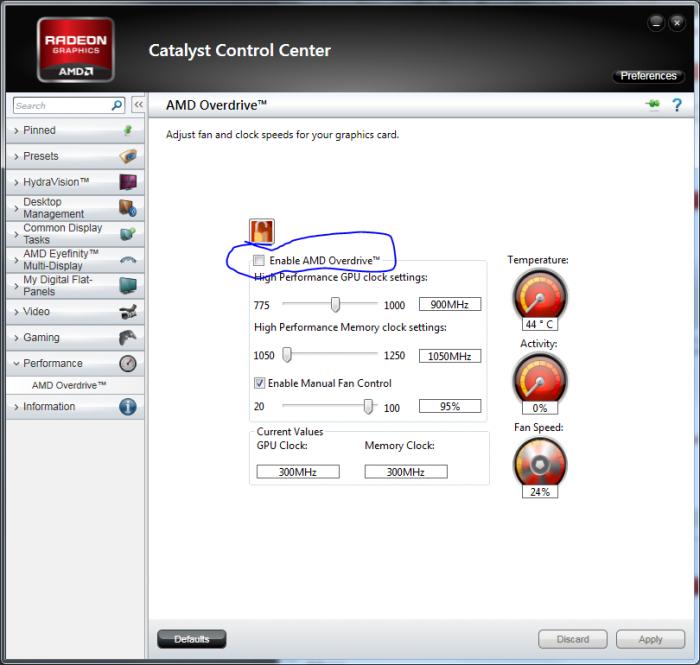Click the Performance gauge icon
Image resolution: width=700 pixels, height=665 pixels.
pos(128,363)
